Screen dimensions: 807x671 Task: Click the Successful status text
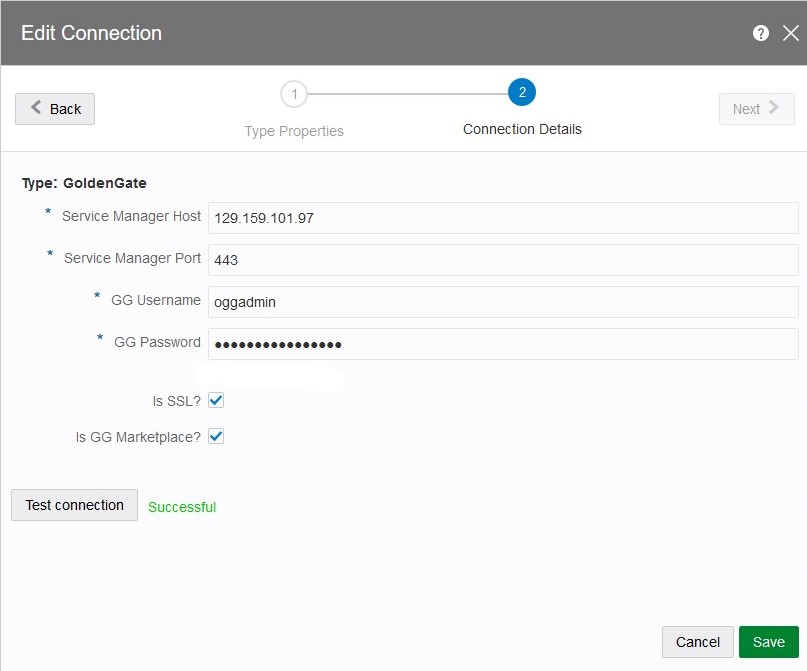point(182,507)
